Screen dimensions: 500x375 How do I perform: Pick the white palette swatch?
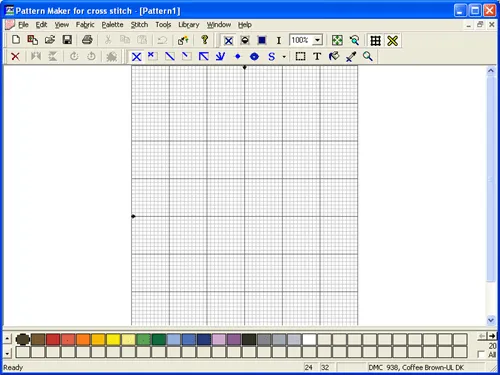309,339
